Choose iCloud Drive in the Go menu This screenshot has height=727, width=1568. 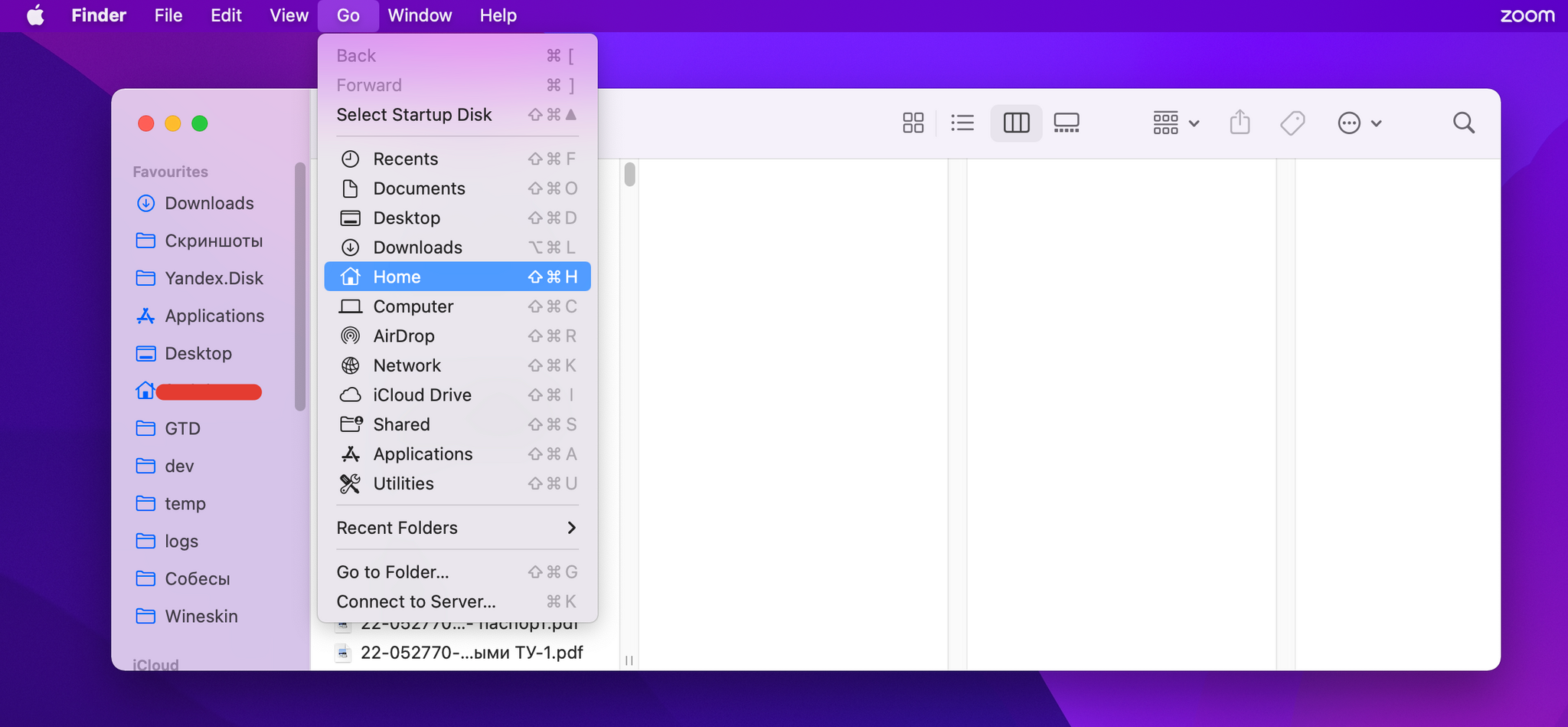[457, 395]
